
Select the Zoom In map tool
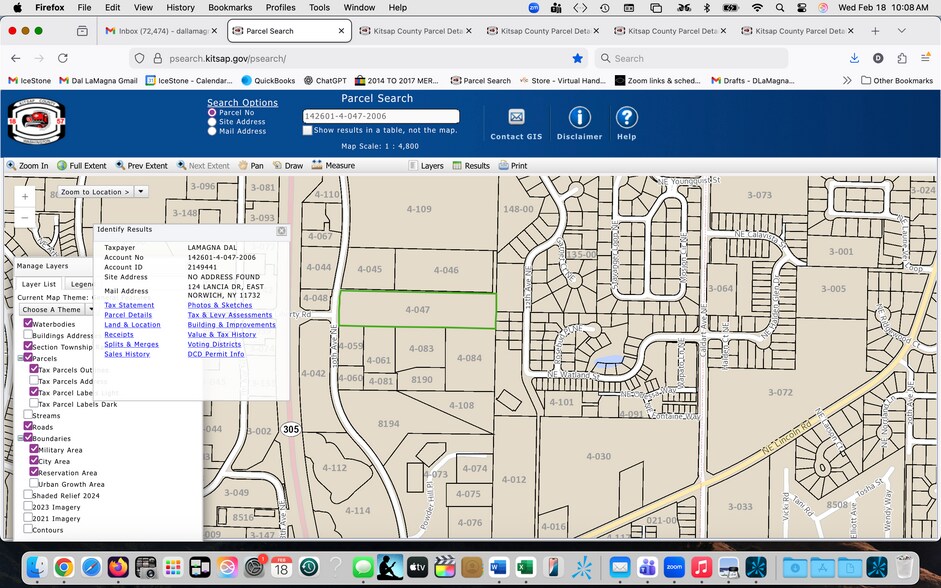click(x=27, y=166)
